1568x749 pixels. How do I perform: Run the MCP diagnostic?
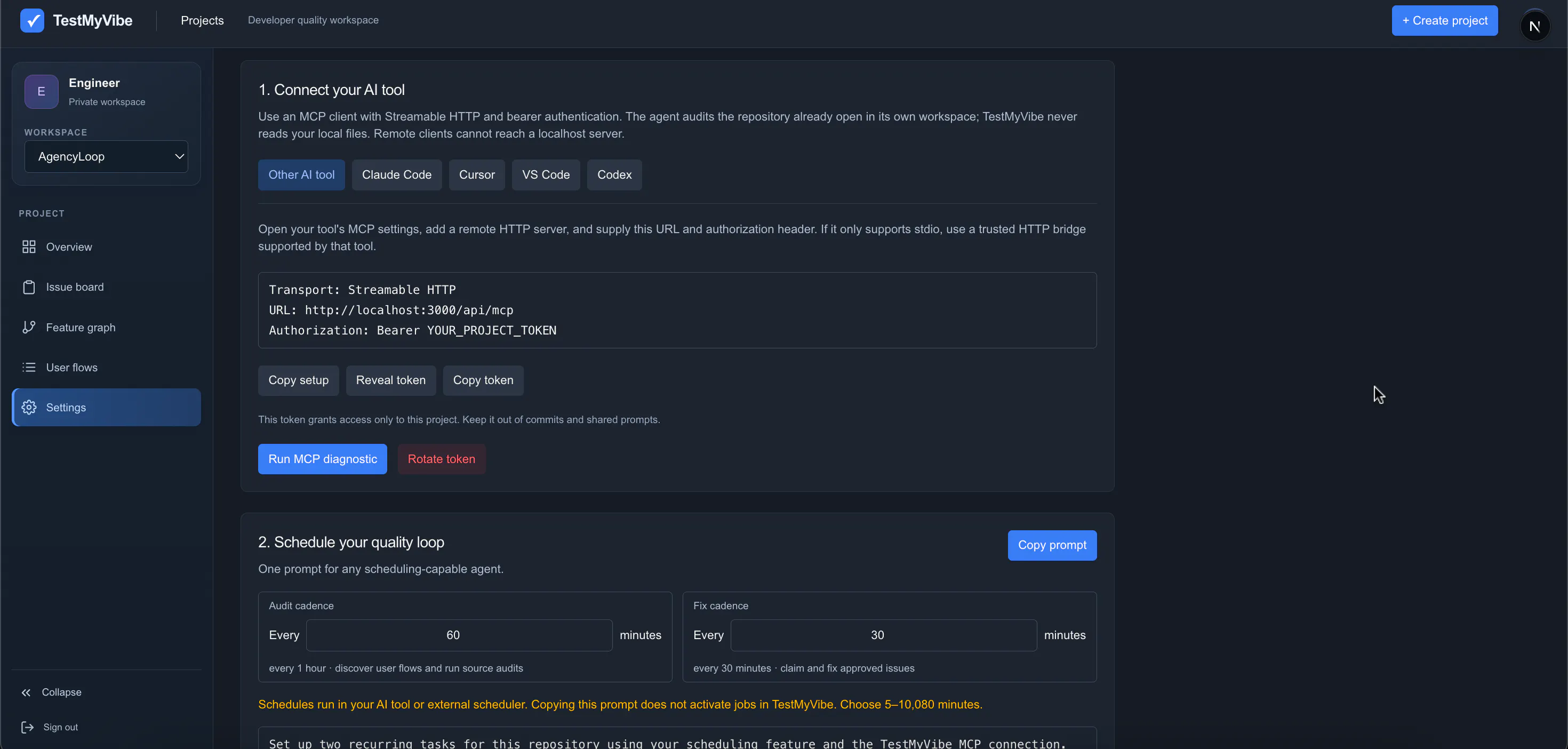click(323, 459)
